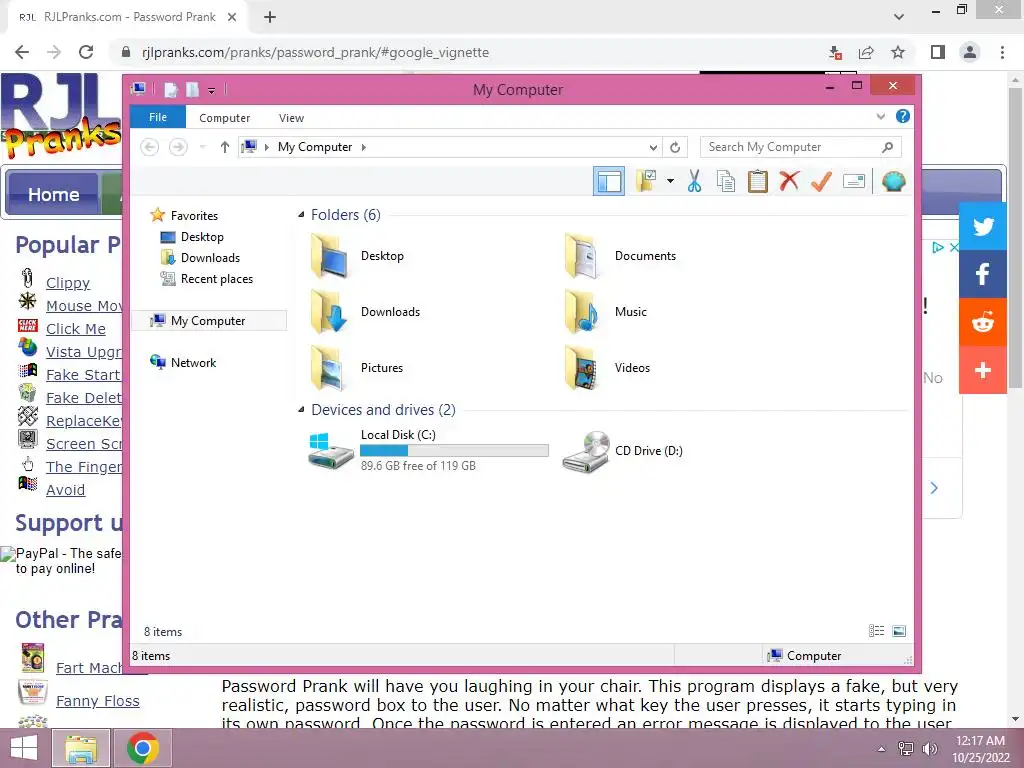Open the address bar history dropdown
The width and height of the screenshot is (1024, 768).
(652, 147)
